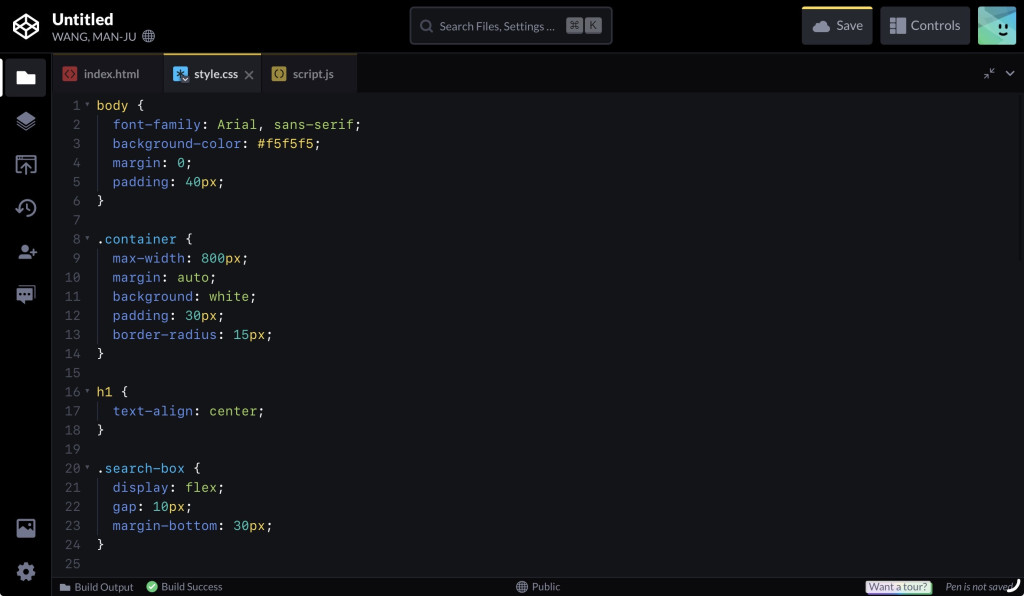Image resolution: width=1024 pixels, height=596 pixels.
Task: Click the Build Success status indicator
Action: pos(184,587)
